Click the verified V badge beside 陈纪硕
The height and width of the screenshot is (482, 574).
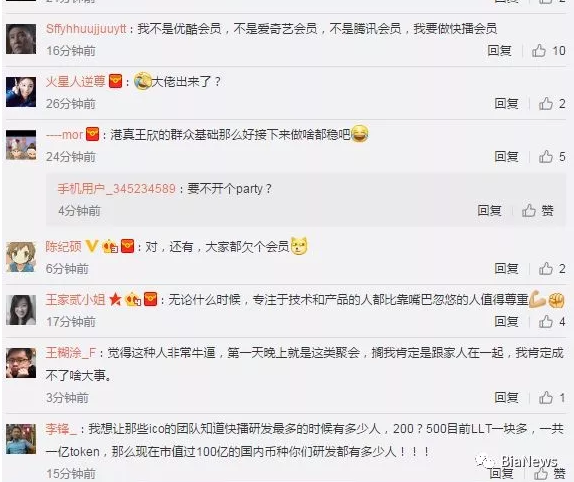(92, 246)
